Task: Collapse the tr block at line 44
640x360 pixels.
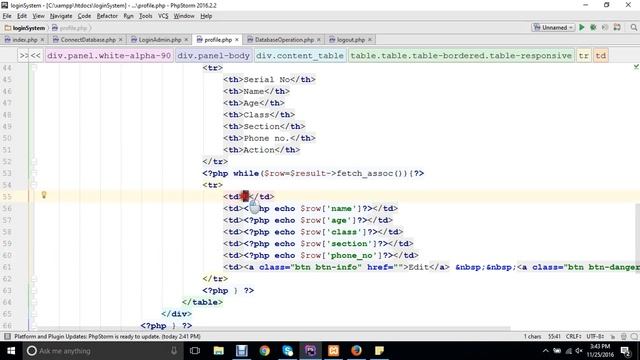Action: pyautogui.click(x=34, y=68)
